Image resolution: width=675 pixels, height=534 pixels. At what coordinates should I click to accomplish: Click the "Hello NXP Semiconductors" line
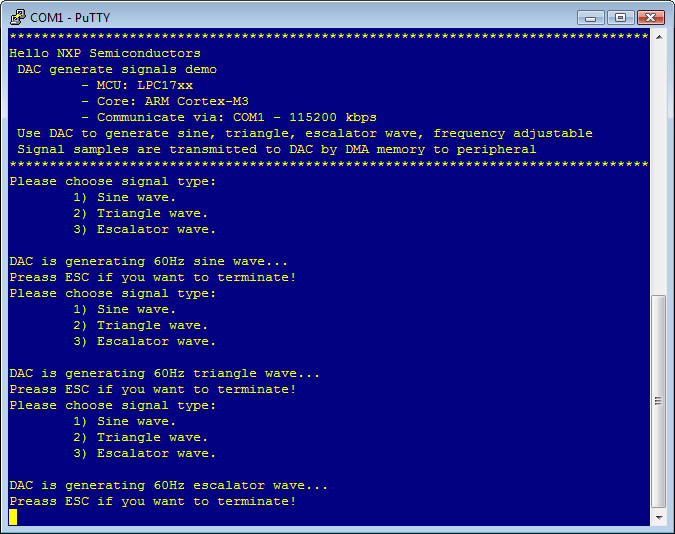105,53
